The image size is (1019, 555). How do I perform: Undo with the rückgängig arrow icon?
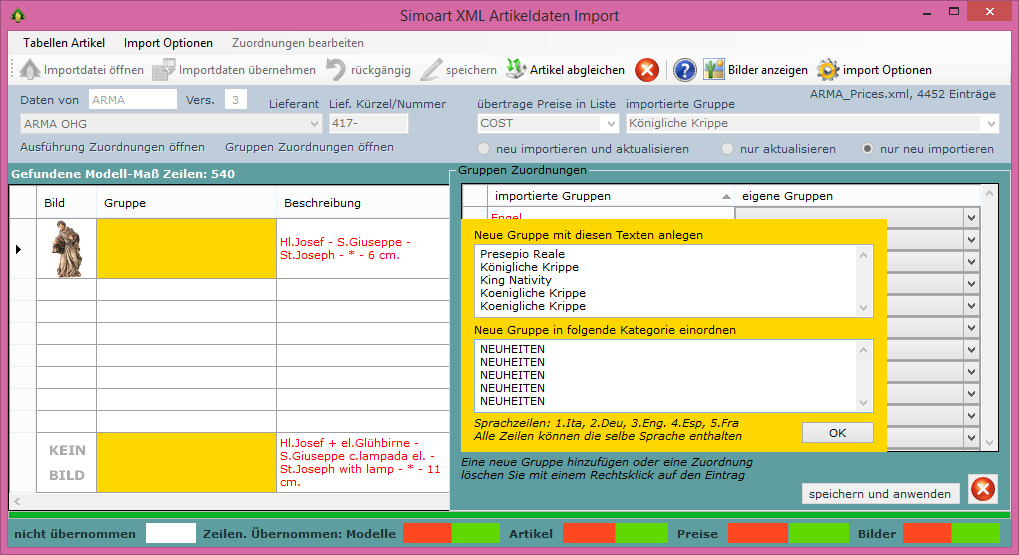[335, 70]
